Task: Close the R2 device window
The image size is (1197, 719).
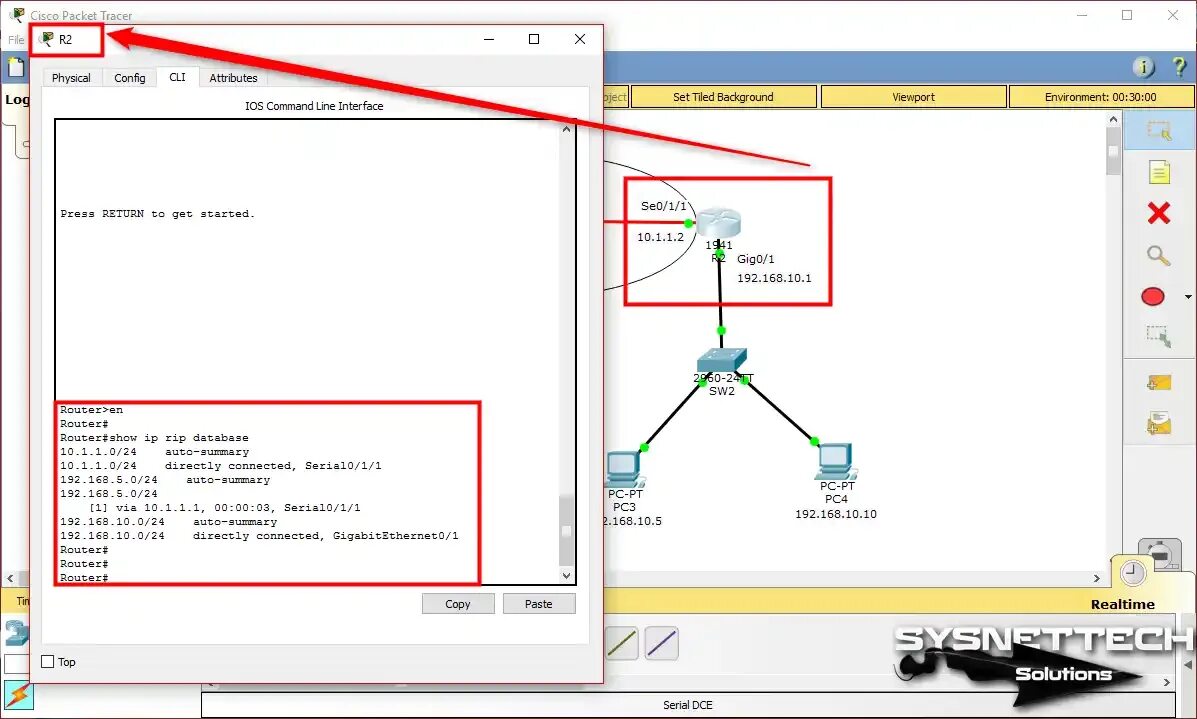Action: tap(580, 39)
